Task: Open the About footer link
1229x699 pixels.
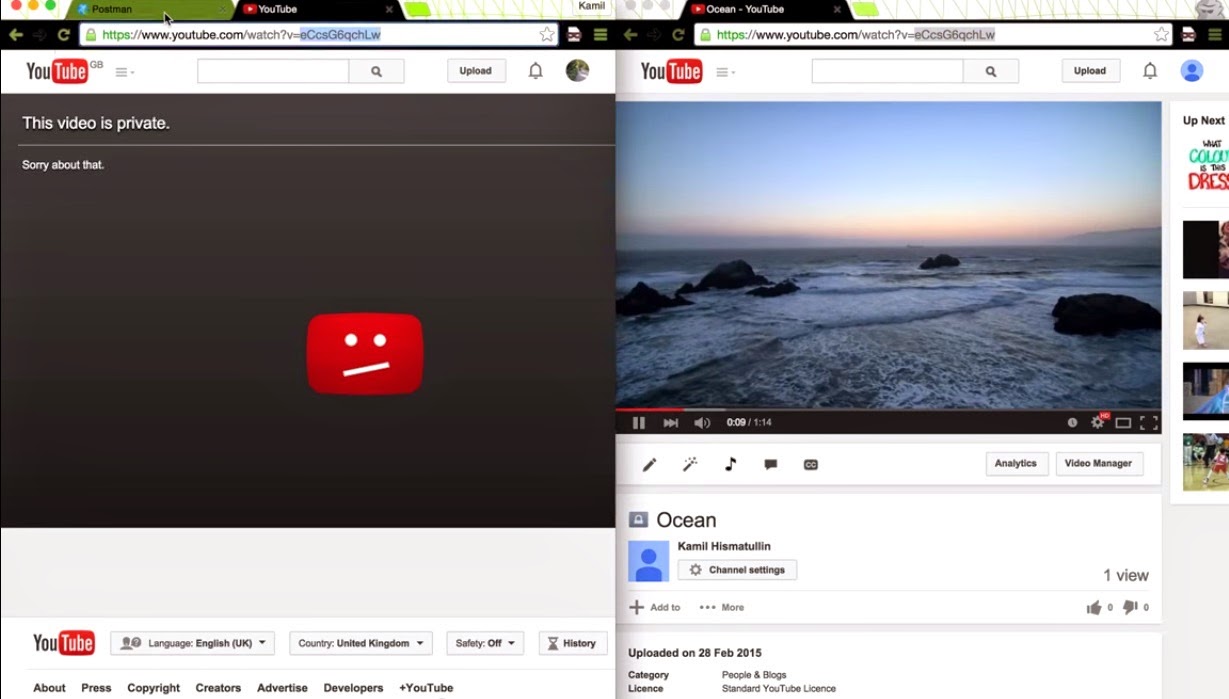Action: click(49, 688)
